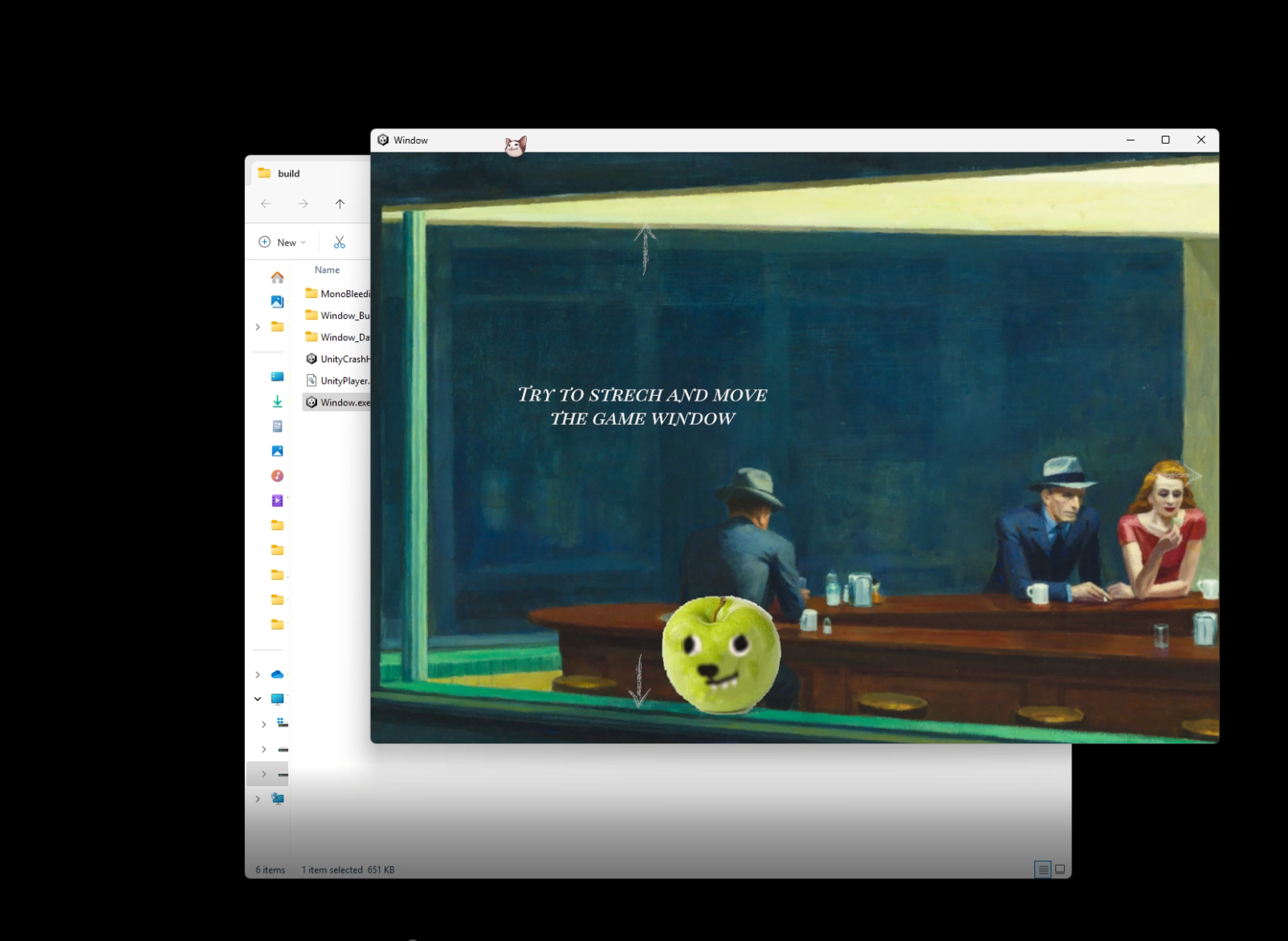Viewport: 1288px width, 941px height.
Task: Collapse the This PC node in Explorer
Action: 258,699
